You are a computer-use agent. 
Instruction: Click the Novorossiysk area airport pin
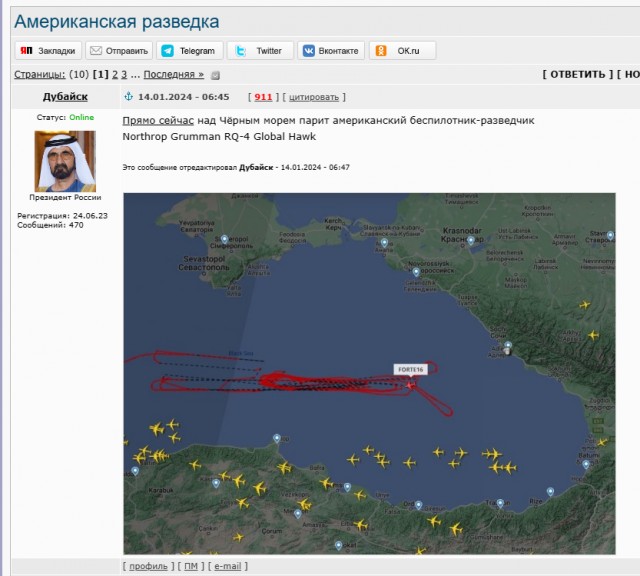416,272
